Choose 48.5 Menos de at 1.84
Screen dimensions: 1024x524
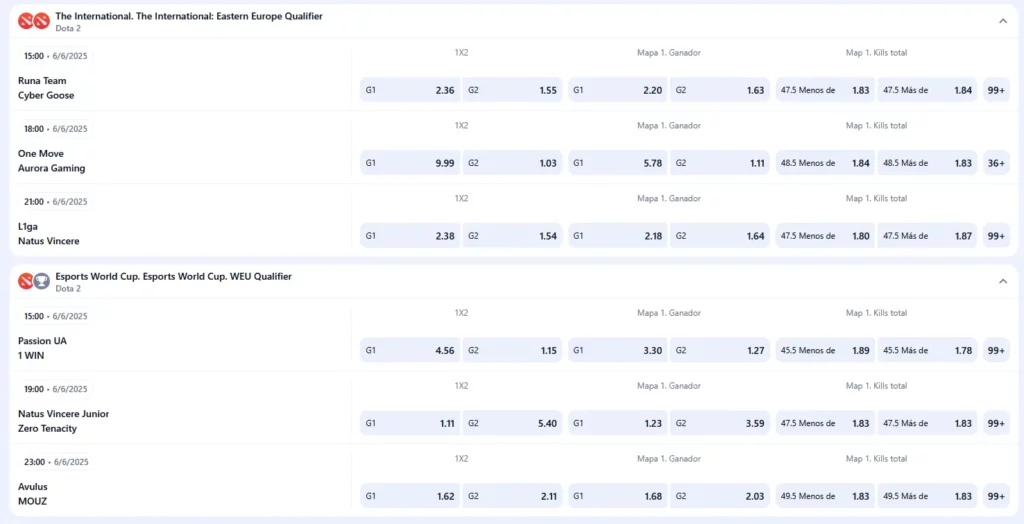click(824, 163)
